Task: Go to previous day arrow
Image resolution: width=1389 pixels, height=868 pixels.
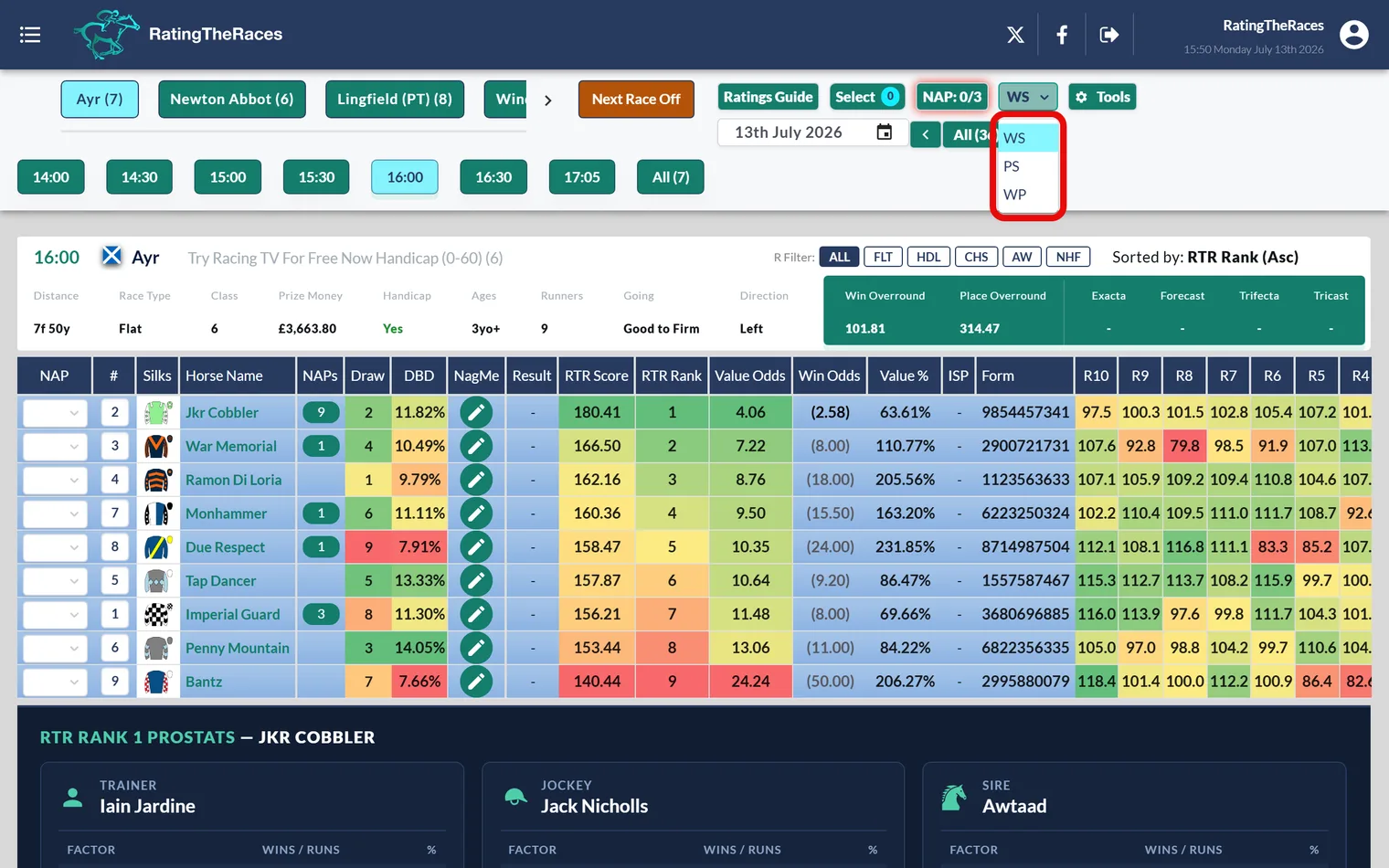Action: [x=926, y=134]
